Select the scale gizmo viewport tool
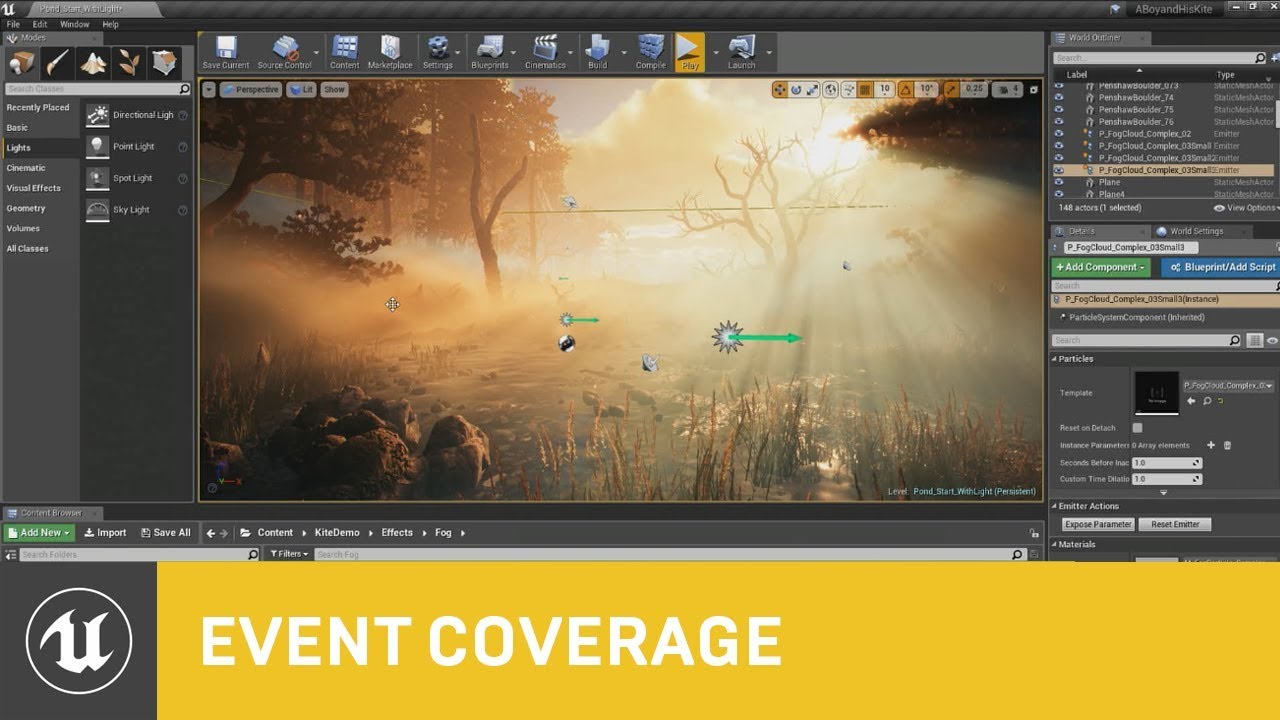This screenshot has width=1280, height=720. 812,90
